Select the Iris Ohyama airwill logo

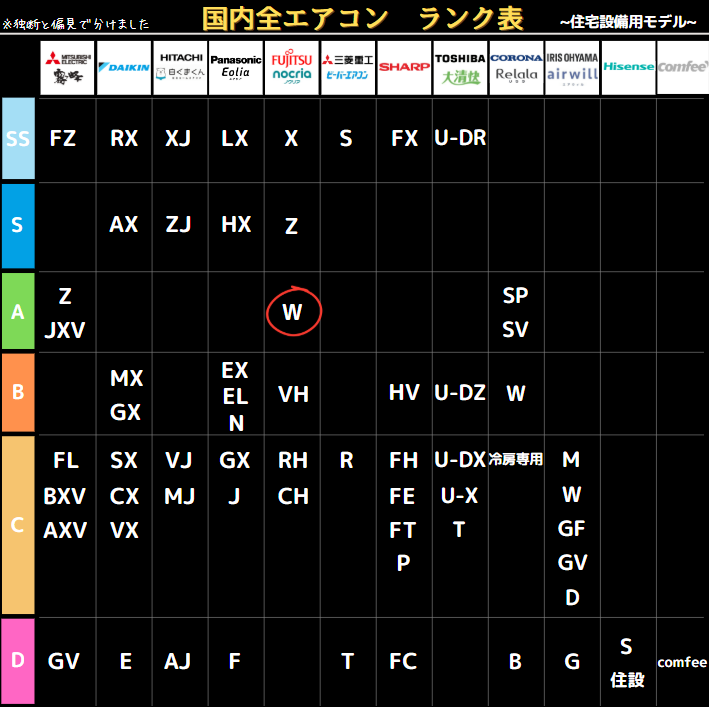572,68
